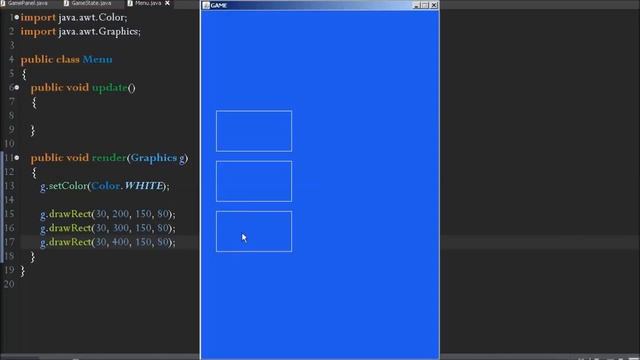
Task: Click the closing brace on line 9
Action: (33, 130)
